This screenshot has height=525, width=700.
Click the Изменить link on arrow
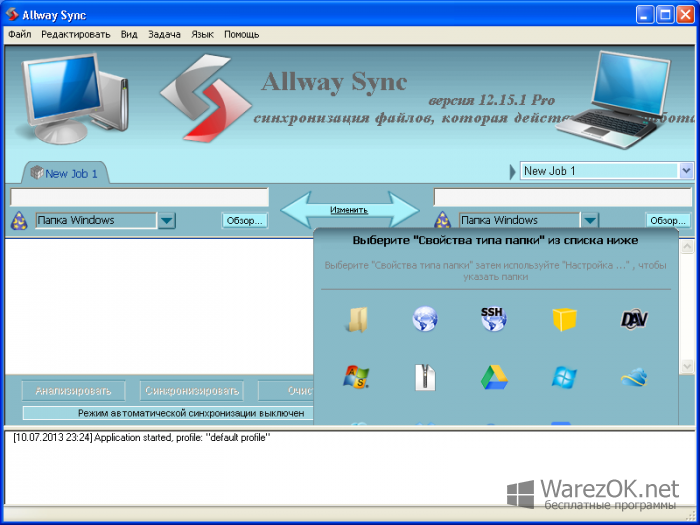349,210
